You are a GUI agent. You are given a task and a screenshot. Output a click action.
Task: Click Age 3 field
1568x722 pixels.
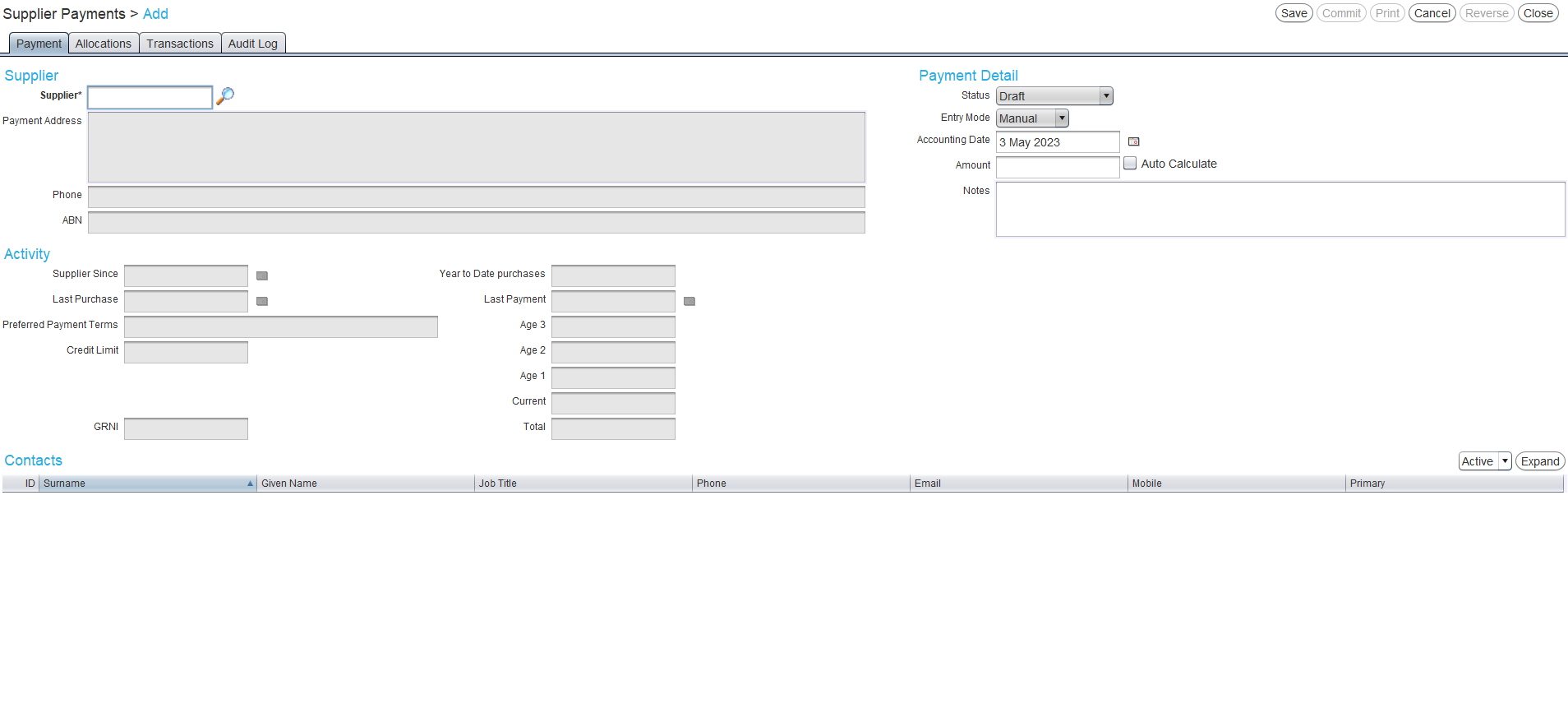tap(613, 326)
